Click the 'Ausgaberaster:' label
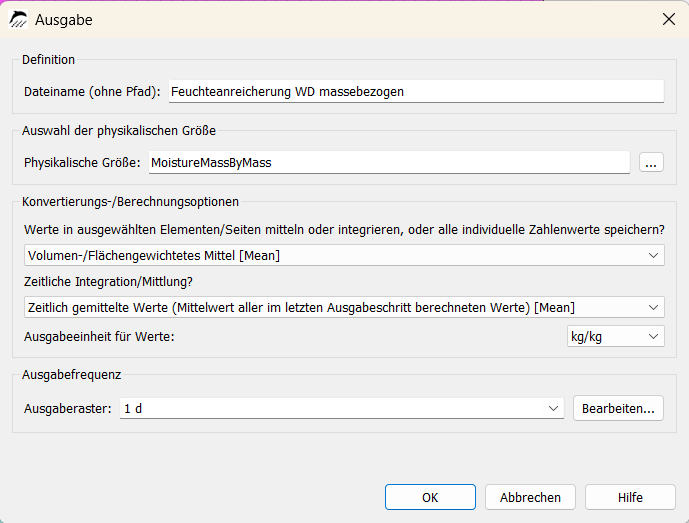The width and height of the screenshot is (689, 523). (68, 408)
